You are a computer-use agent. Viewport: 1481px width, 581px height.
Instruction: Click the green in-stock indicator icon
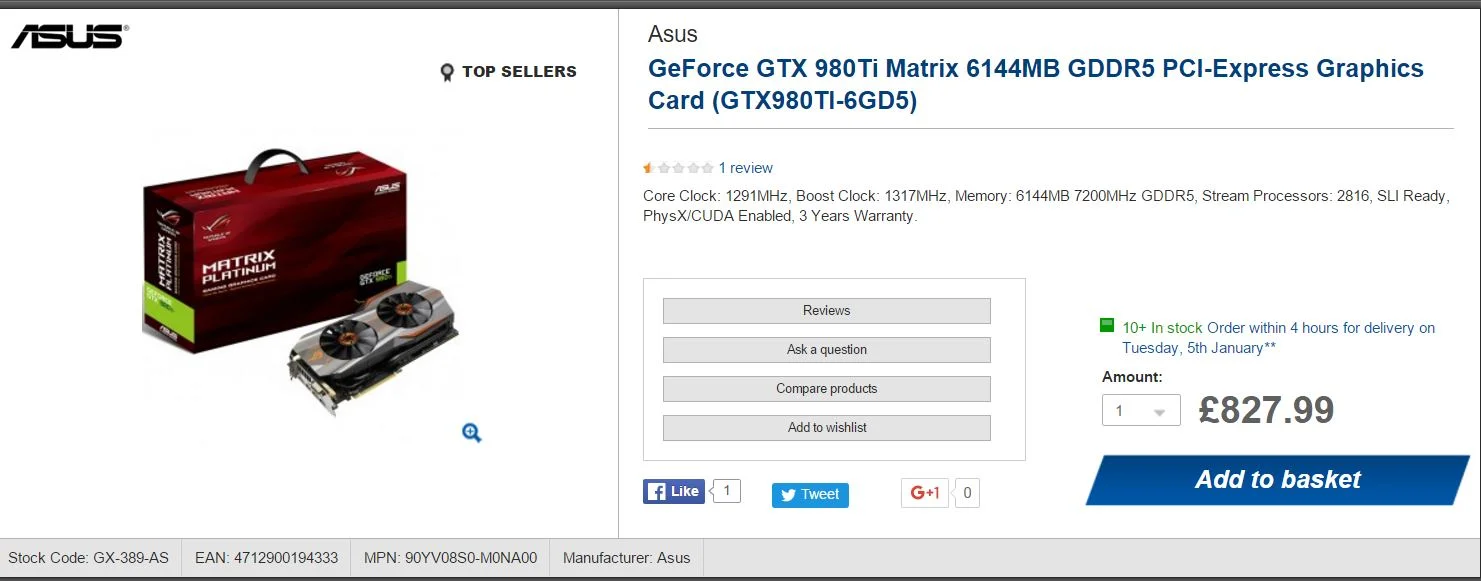point(1107,325)
